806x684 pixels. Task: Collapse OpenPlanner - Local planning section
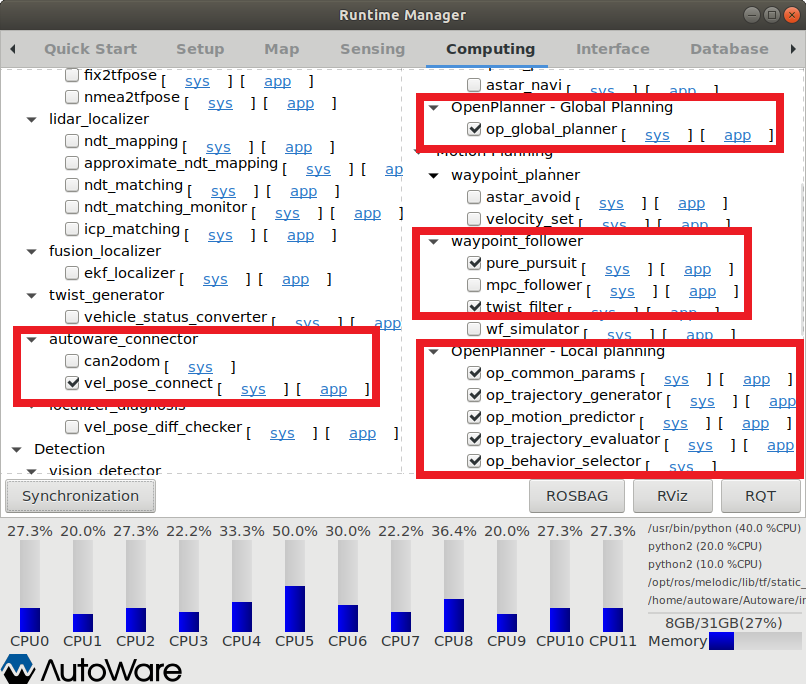coord(433,352)
